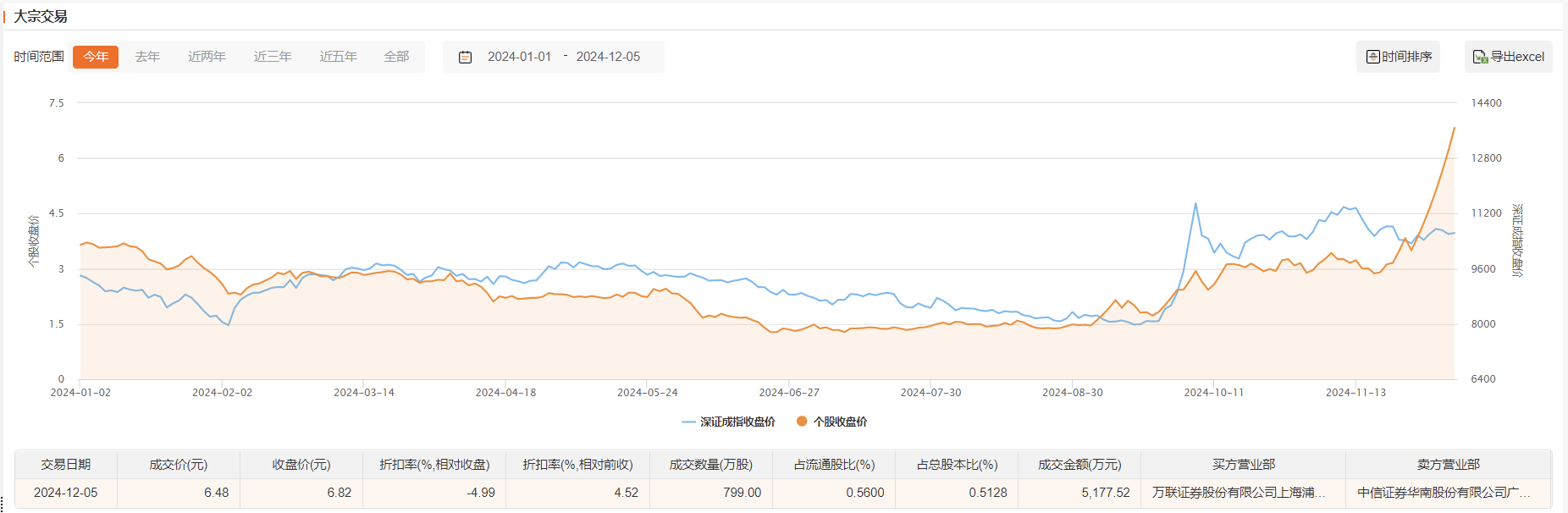Choose the 近三年 range option
The image size is (1568, 513).
[x=273, y=57]
